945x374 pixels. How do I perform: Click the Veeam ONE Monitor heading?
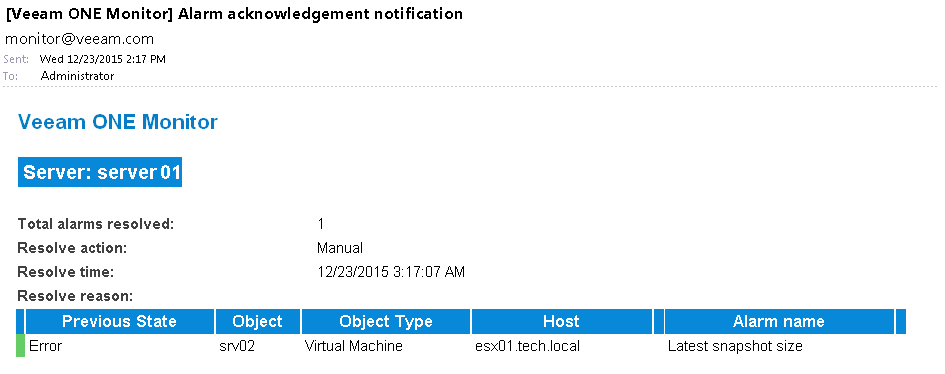118,122
